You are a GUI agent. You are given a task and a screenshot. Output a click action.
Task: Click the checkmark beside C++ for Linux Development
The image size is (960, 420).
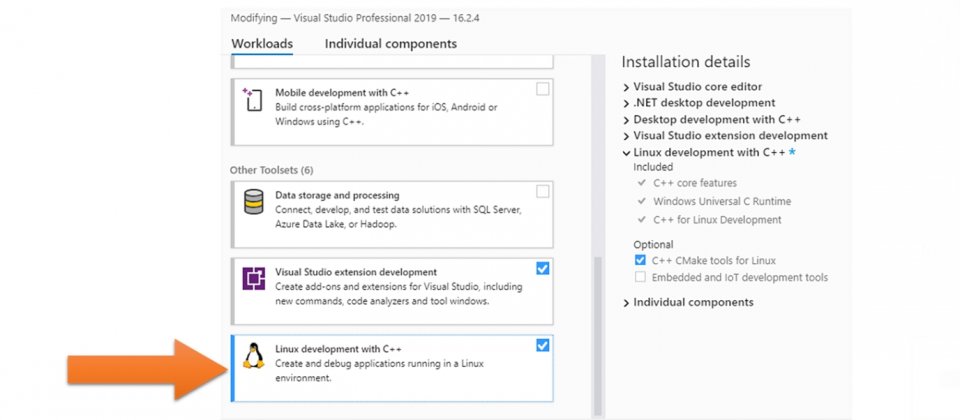click(x=642, y=219)
